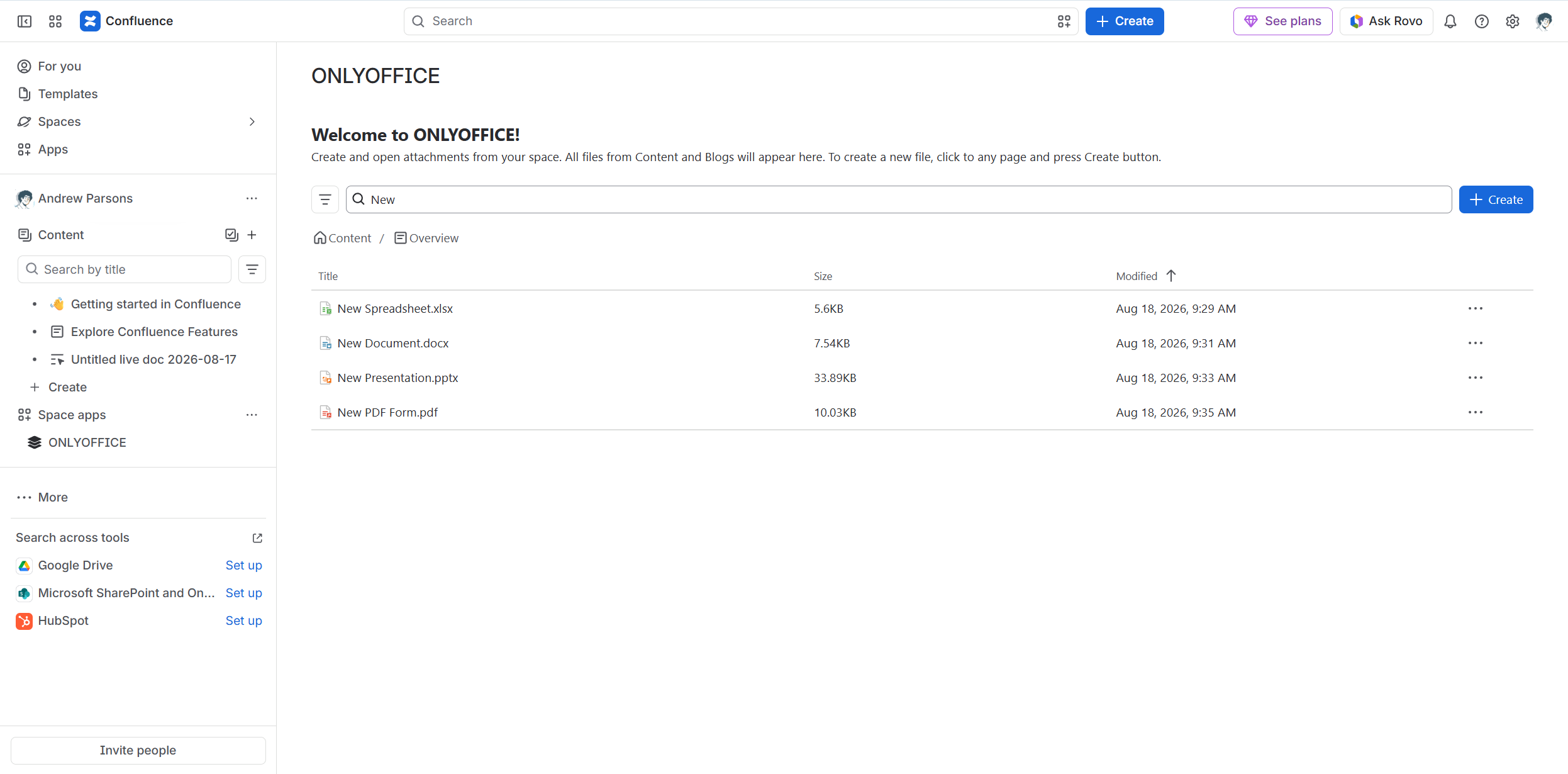Screen dimensions: 1568x774
Task: Open external link icon for Search across tools
Action: tap(257, 538)
